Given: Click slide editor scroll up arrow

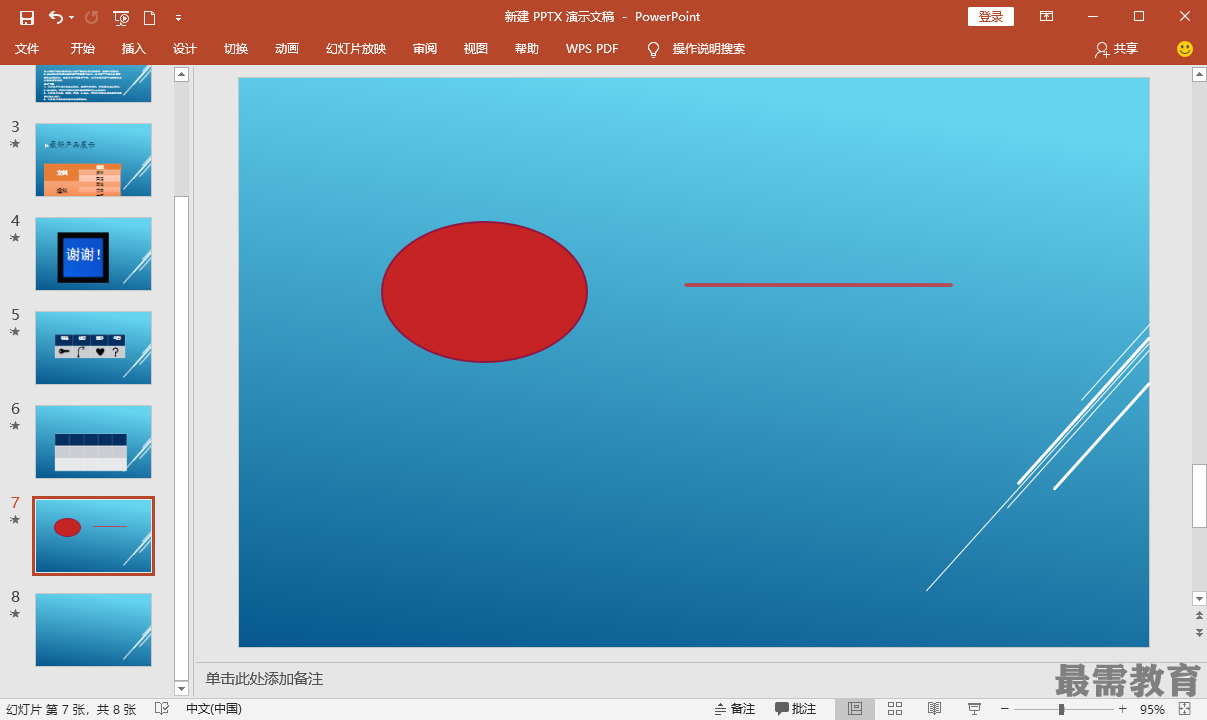Looking at the screenshot, I should [1199, 74].
